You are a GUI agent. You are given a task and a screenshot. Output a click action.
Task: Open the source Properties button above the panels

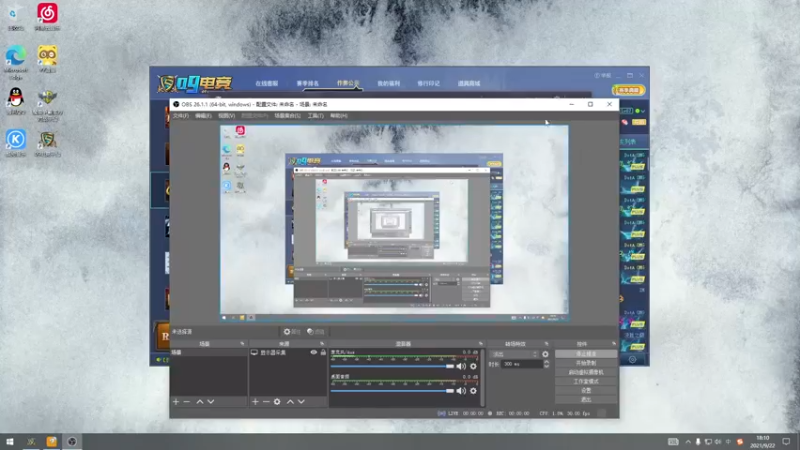292,332
